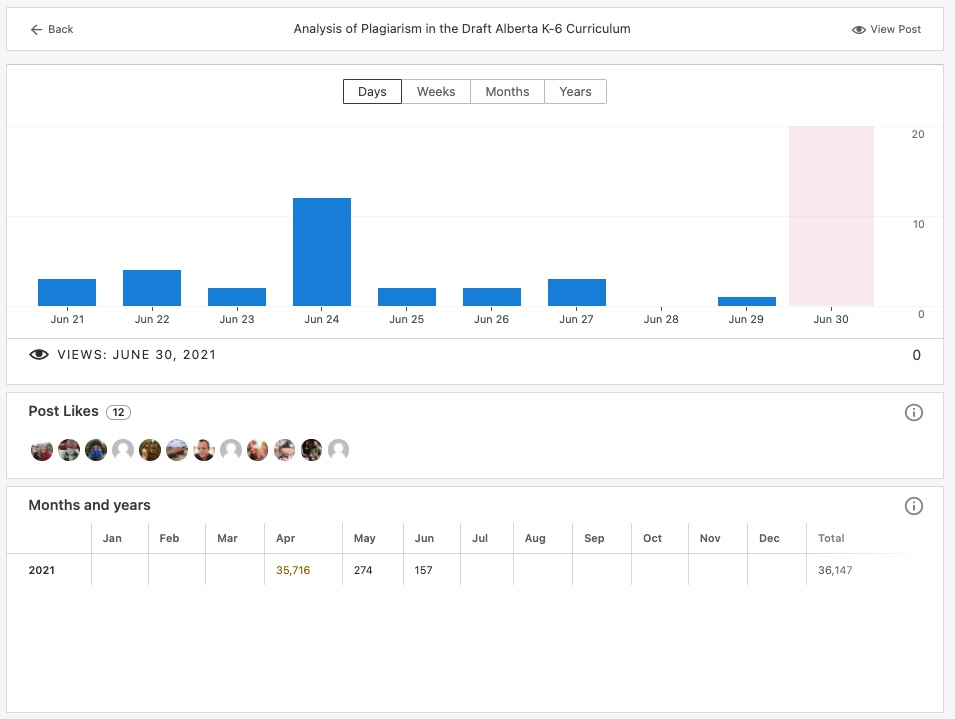Select the Days tab
Screen dimensions: 955x719
[x=372, y=92]
